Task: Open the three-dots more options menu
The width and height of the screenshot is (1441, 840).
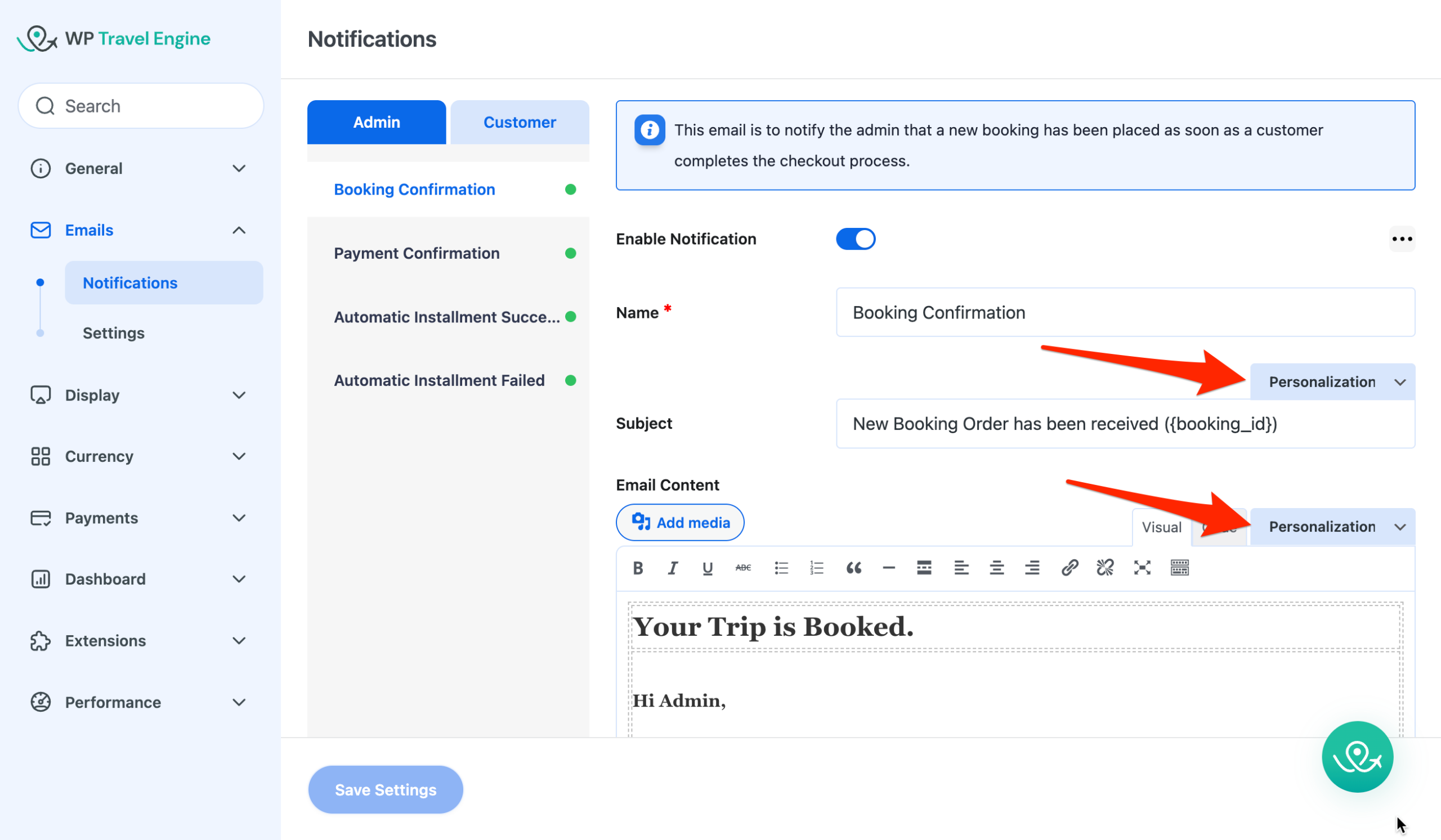Action: point(1402,239)
